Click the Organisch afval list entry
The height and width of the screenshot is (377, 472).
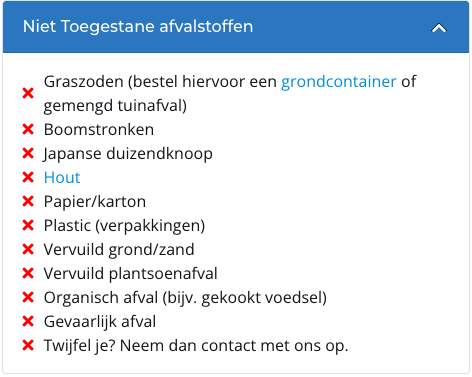tap(185, 298)
